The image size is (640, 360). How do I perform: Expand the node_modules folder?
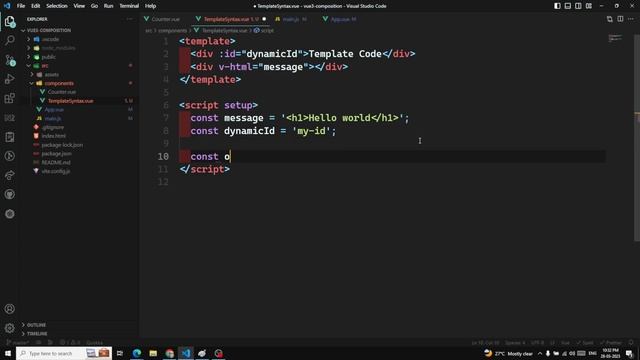pyautogui.click(x=58, y=48)
